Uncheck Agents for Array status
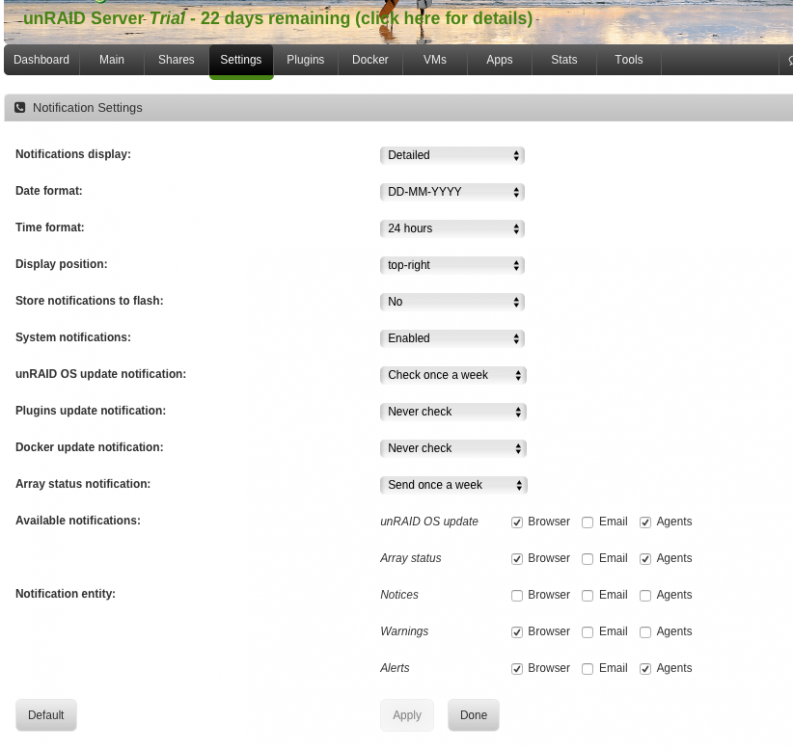 [x=645, y=559]
